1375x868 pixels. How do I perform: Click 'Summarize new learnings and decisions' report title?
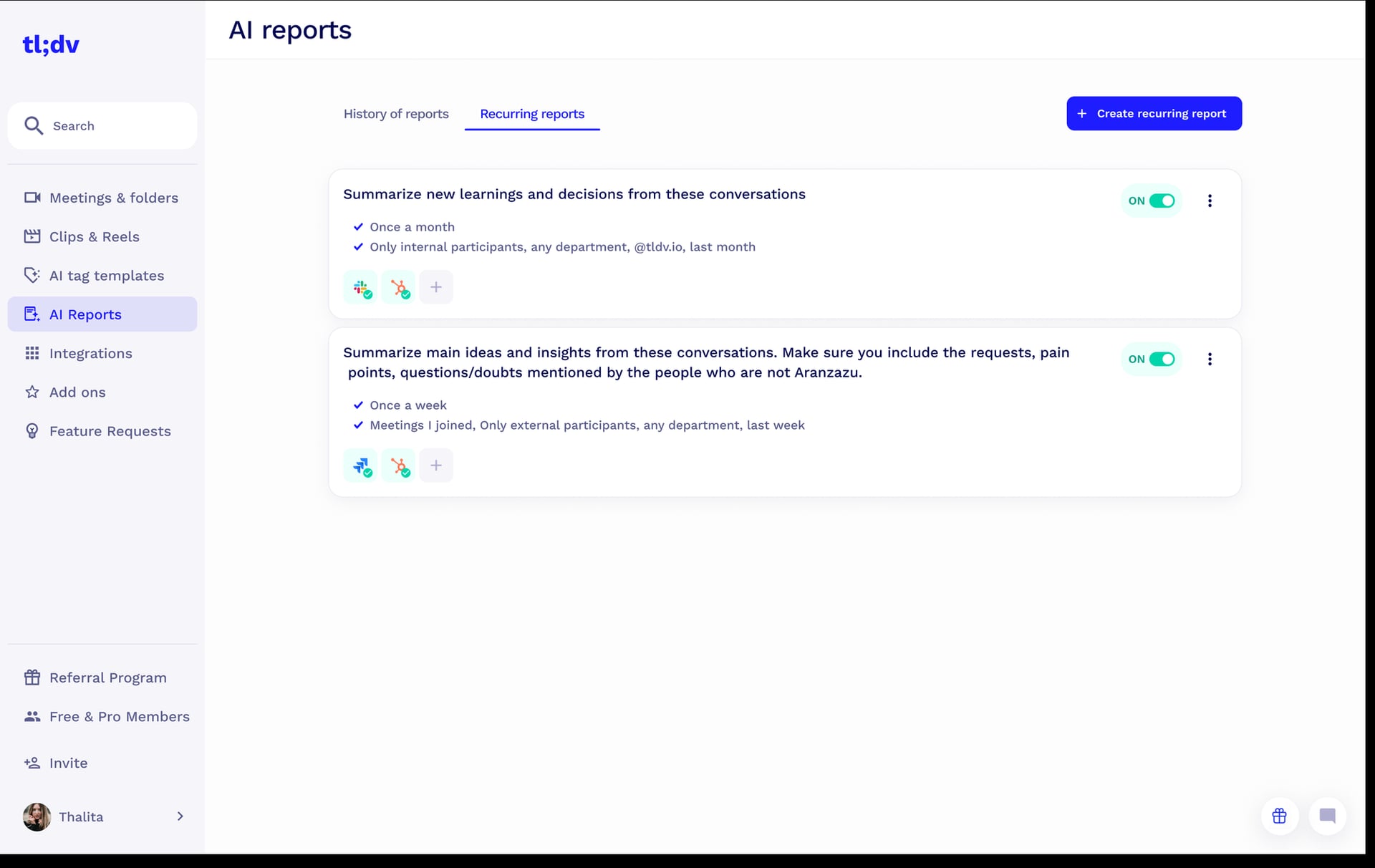click(x=574, y=194)
